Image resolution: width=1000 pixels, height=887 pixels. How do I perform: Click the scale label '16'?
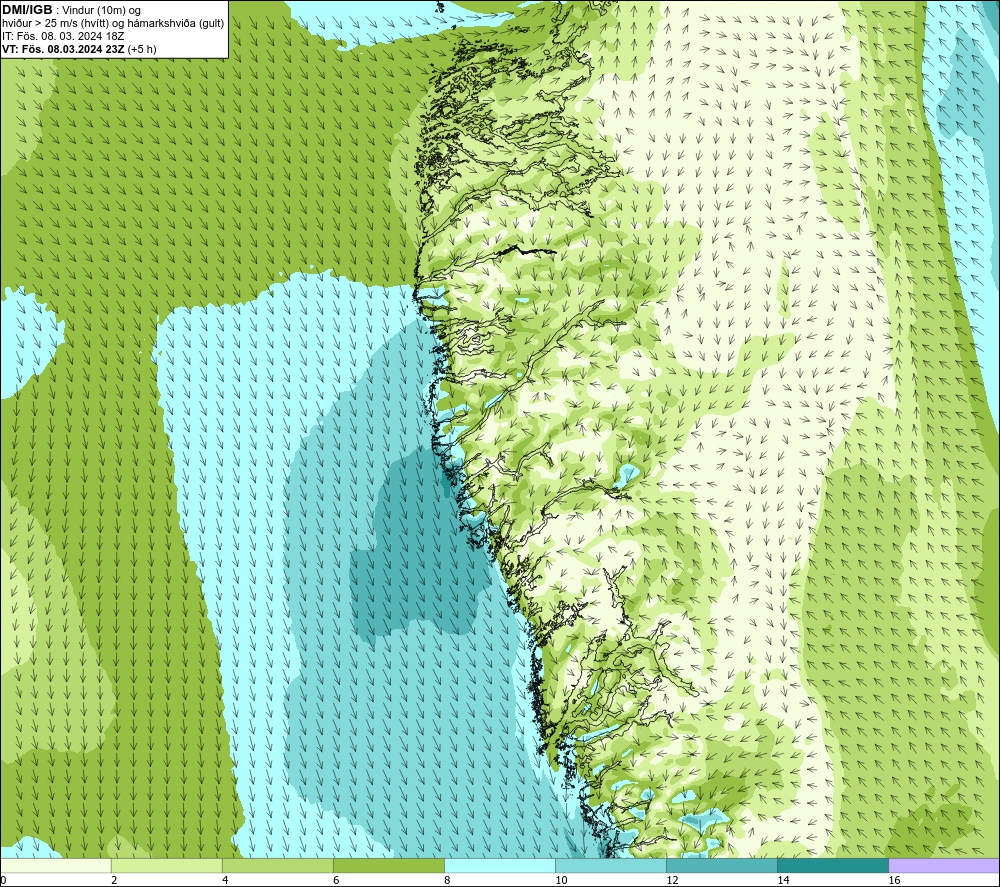click(x=893, y=880)
